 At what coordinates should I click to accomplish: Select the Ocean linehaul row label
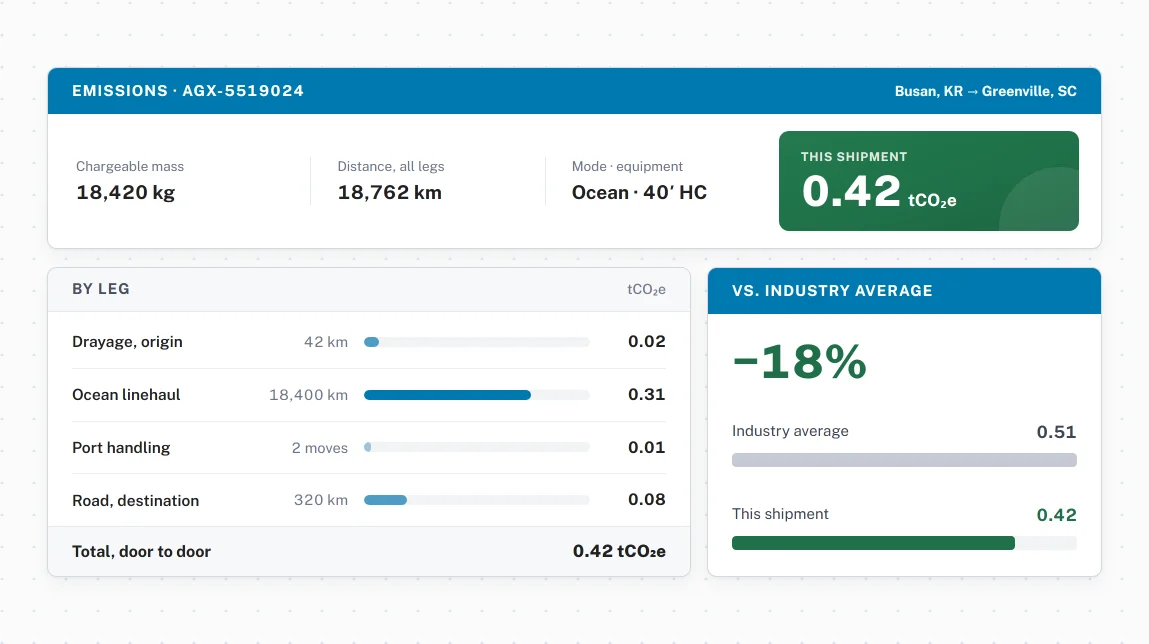pos(126,395)
